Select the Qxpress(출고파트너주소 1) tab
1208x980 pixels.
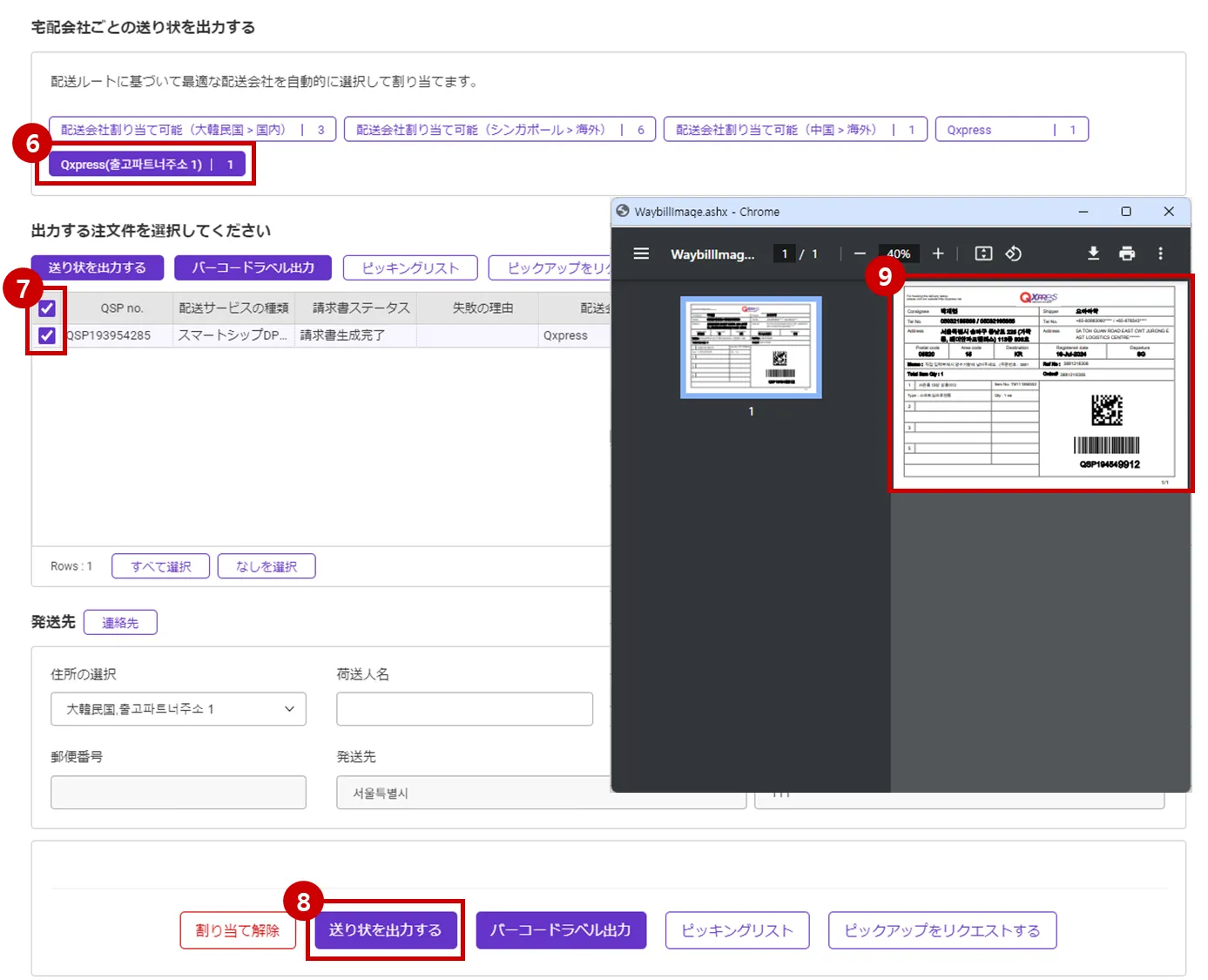point(147,164)
